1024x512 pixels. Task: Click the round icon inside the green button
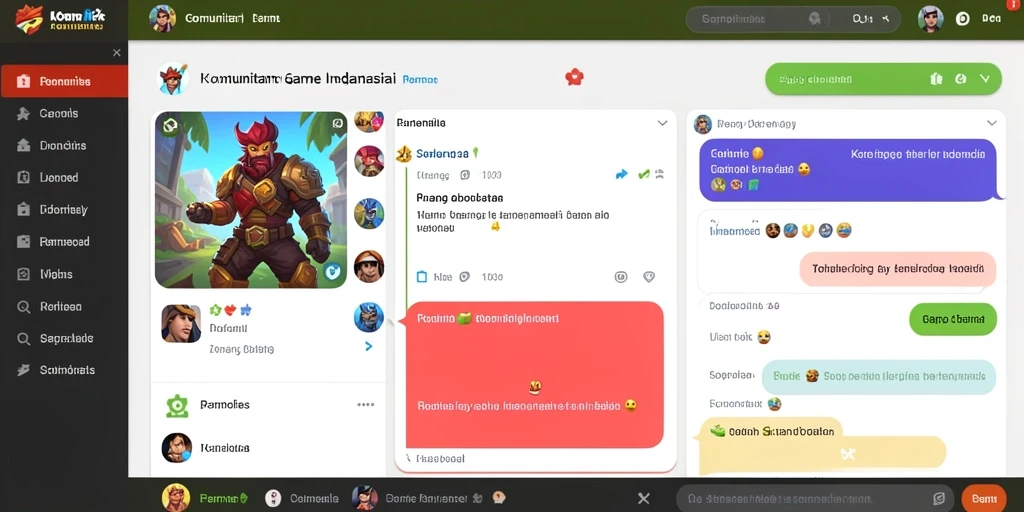point(960,79)
